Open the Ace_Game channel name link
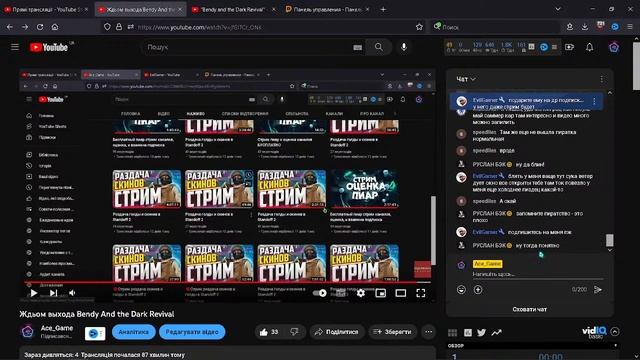This screenshot has height=360, width=640. [57, 328]
